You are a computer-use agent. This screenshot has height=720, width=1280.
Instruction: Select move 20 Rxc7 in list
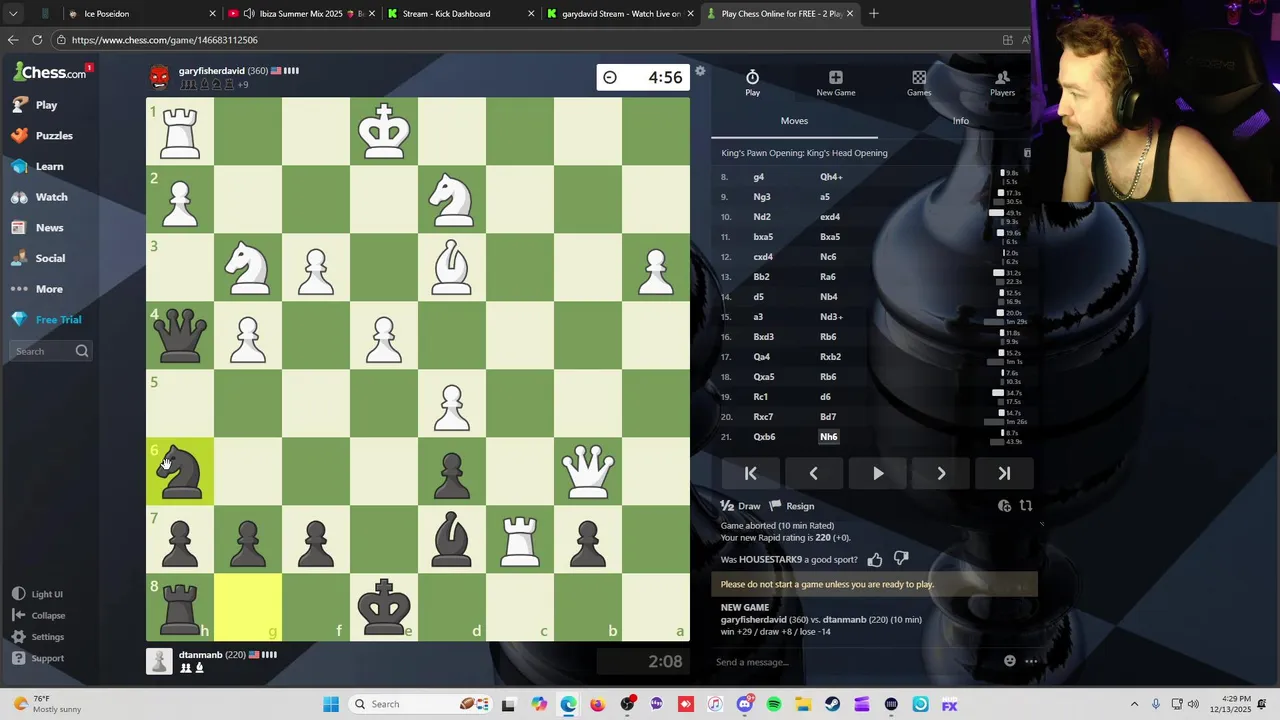pos(763,417)
